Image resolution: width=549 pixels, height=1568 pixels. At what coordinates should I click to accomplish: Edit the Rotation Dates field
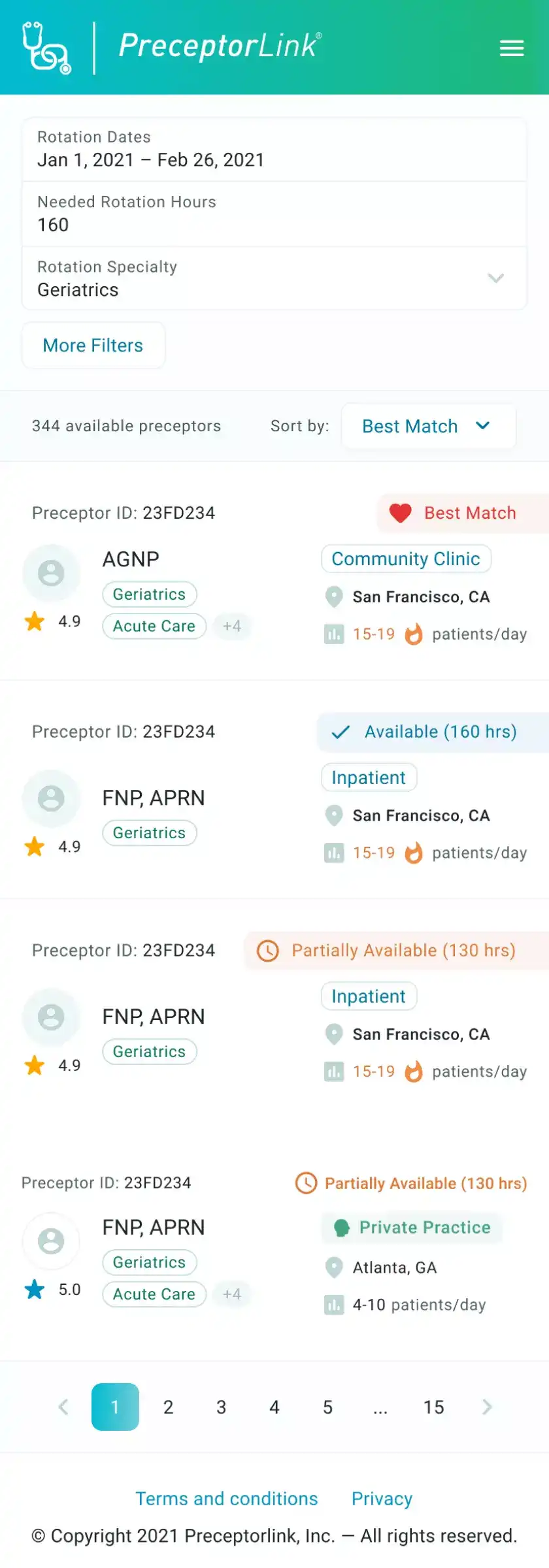[x=274, y=150]
